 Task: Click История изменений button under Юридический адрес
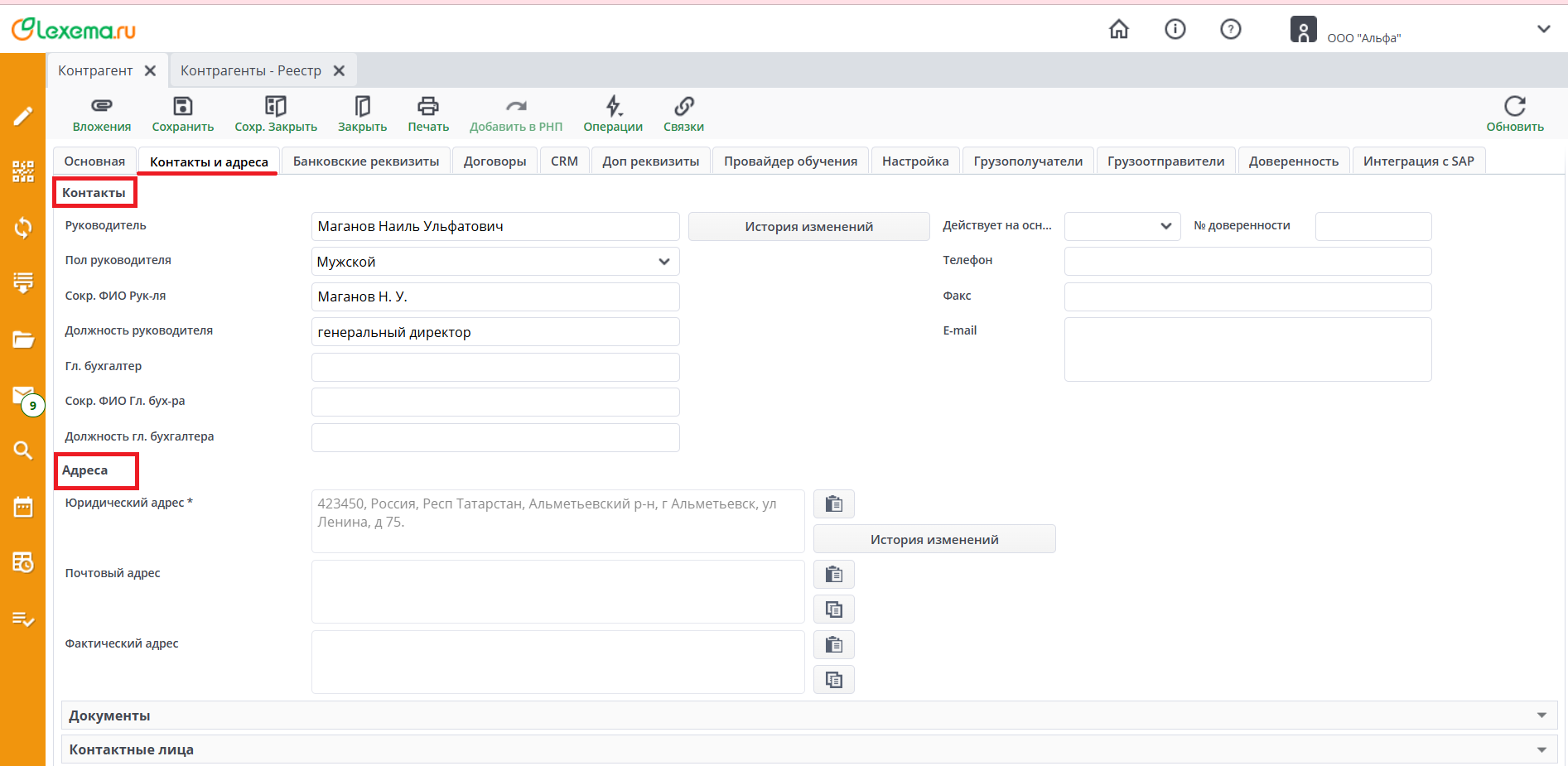tap(934, 539)
